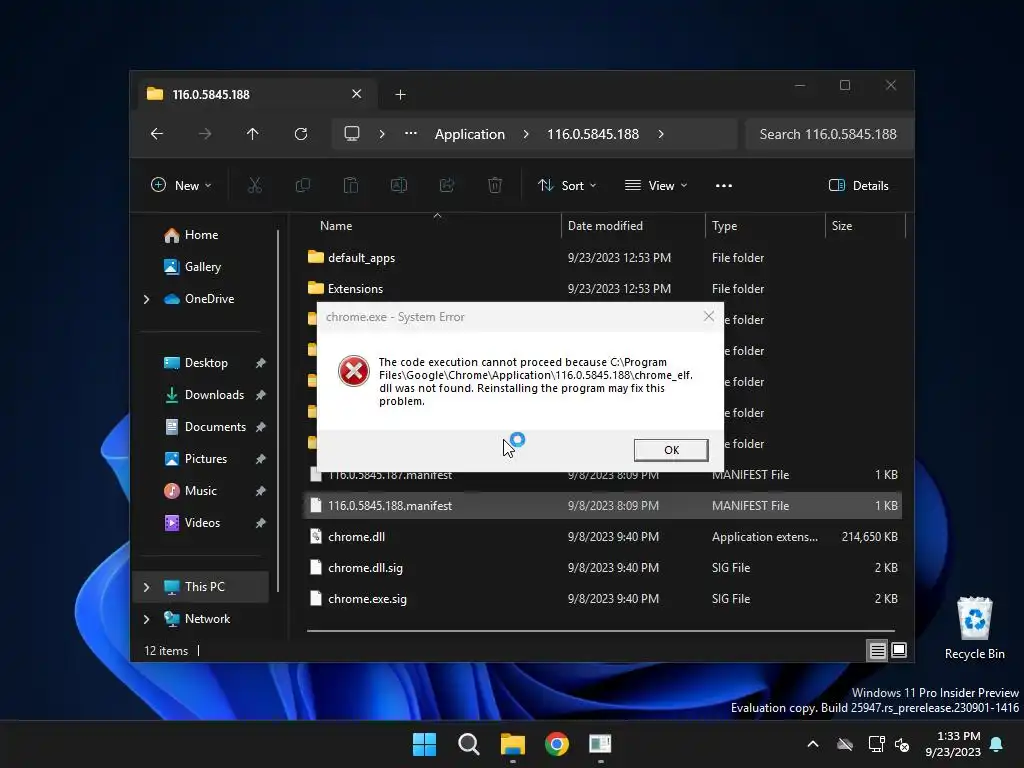The image size is (1024, 768).
Task: Switch to large thumbnails view layout
Action: 899,650
